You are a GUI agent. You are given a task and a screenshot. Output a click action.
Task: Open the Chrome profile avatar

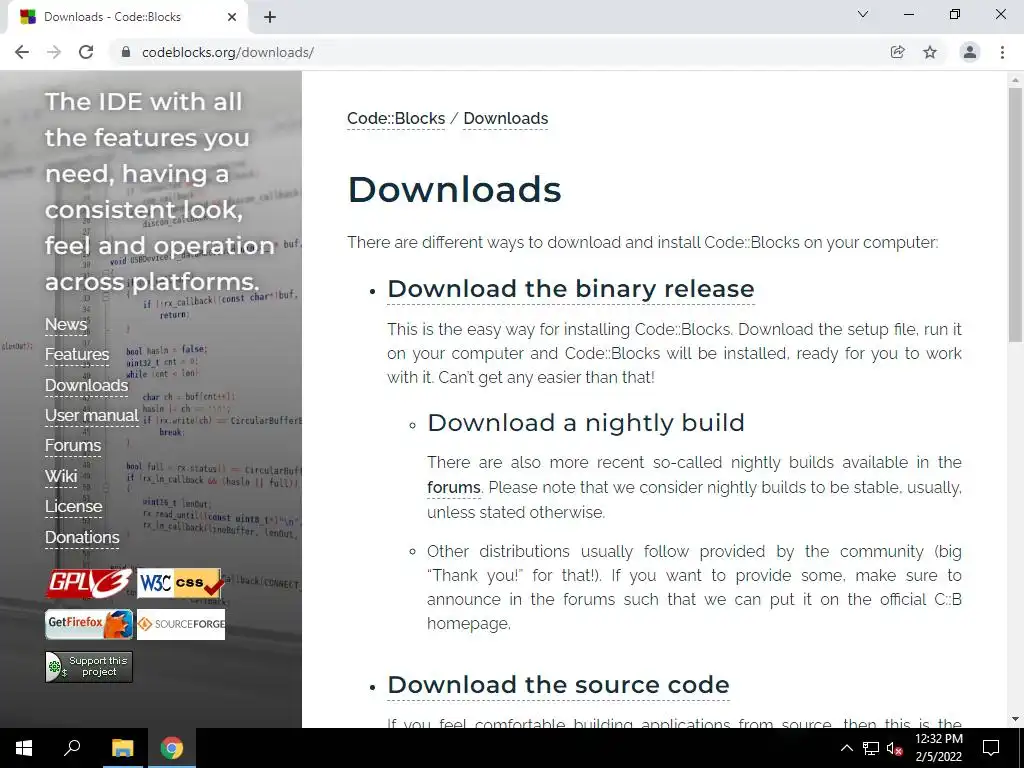[970, 52]
